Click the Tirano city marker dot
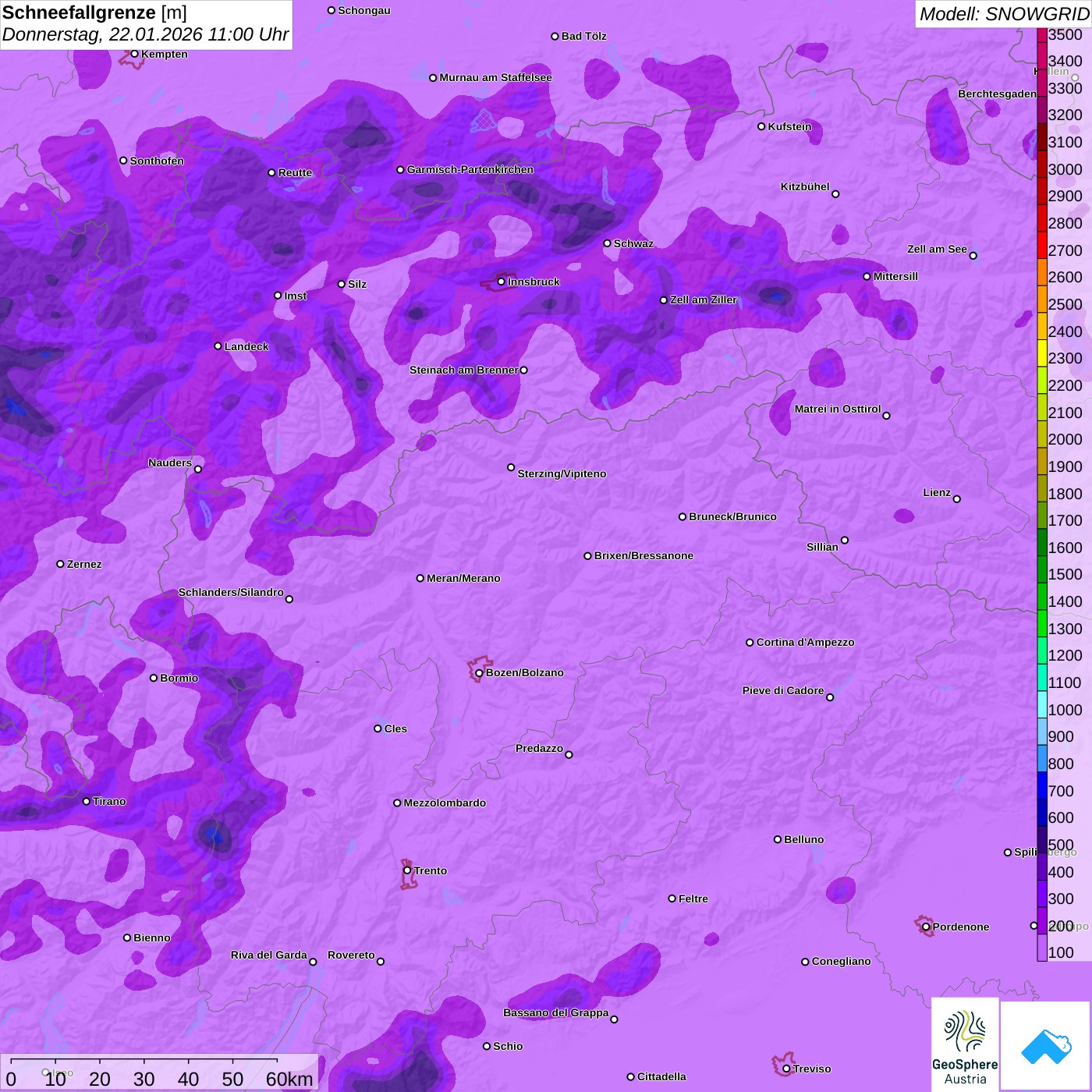This screenshot has width=1092, height=1092. 87,801
